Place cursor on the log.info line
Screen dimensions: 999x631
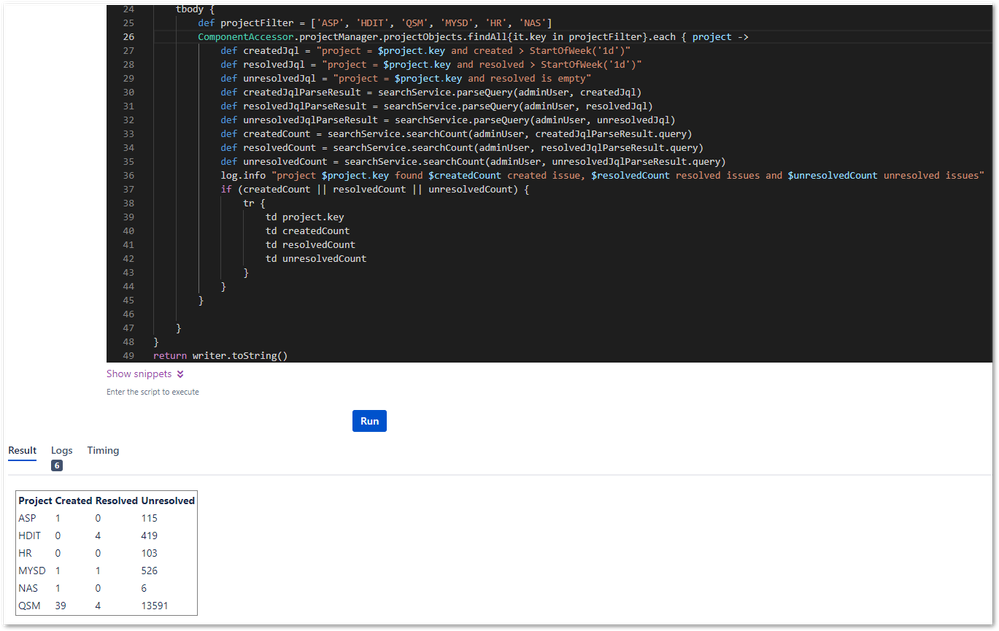(602, 175)
